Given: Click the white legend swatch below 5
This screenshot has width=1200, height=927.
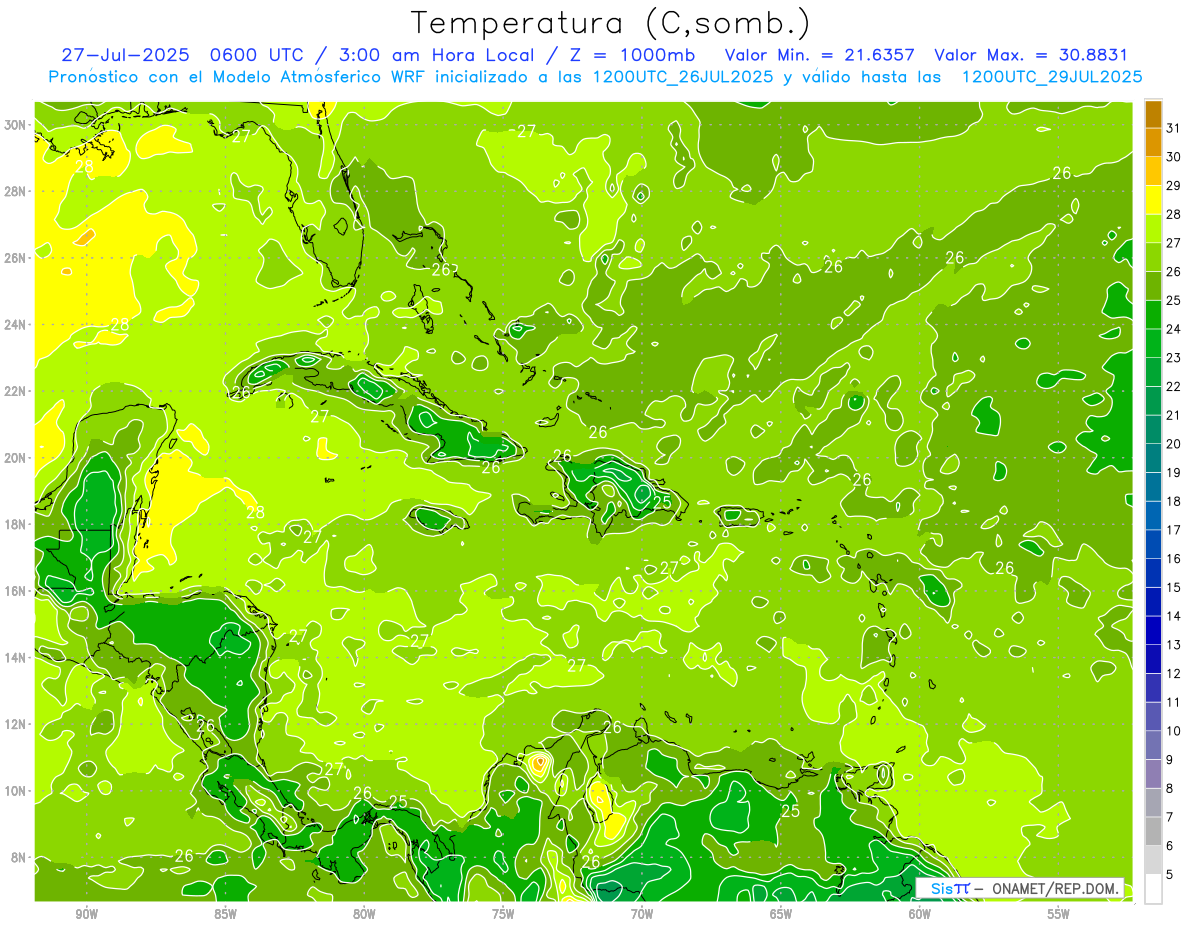Looking at the screenshot, I should coord(1153,888).
